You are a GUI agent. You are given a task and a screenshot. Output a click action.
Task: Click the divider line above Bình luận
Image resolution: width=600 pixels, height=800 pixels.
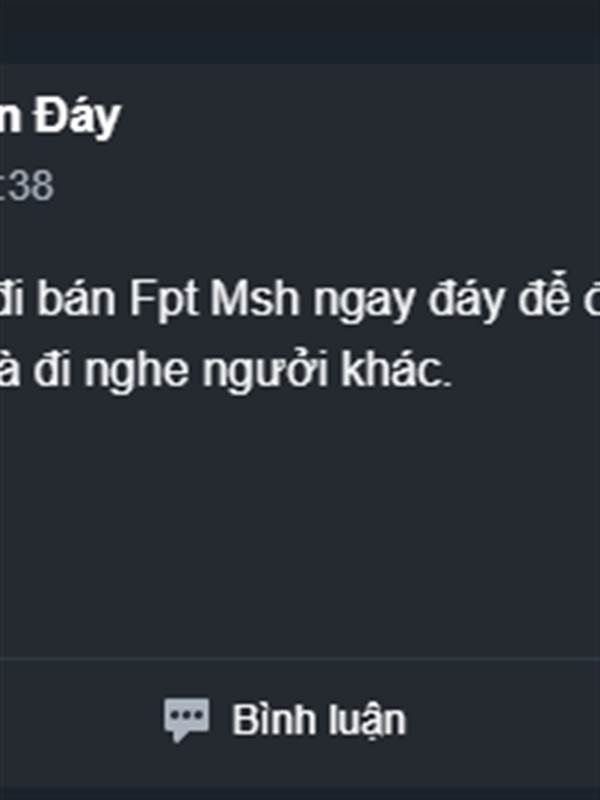(300, 659)
